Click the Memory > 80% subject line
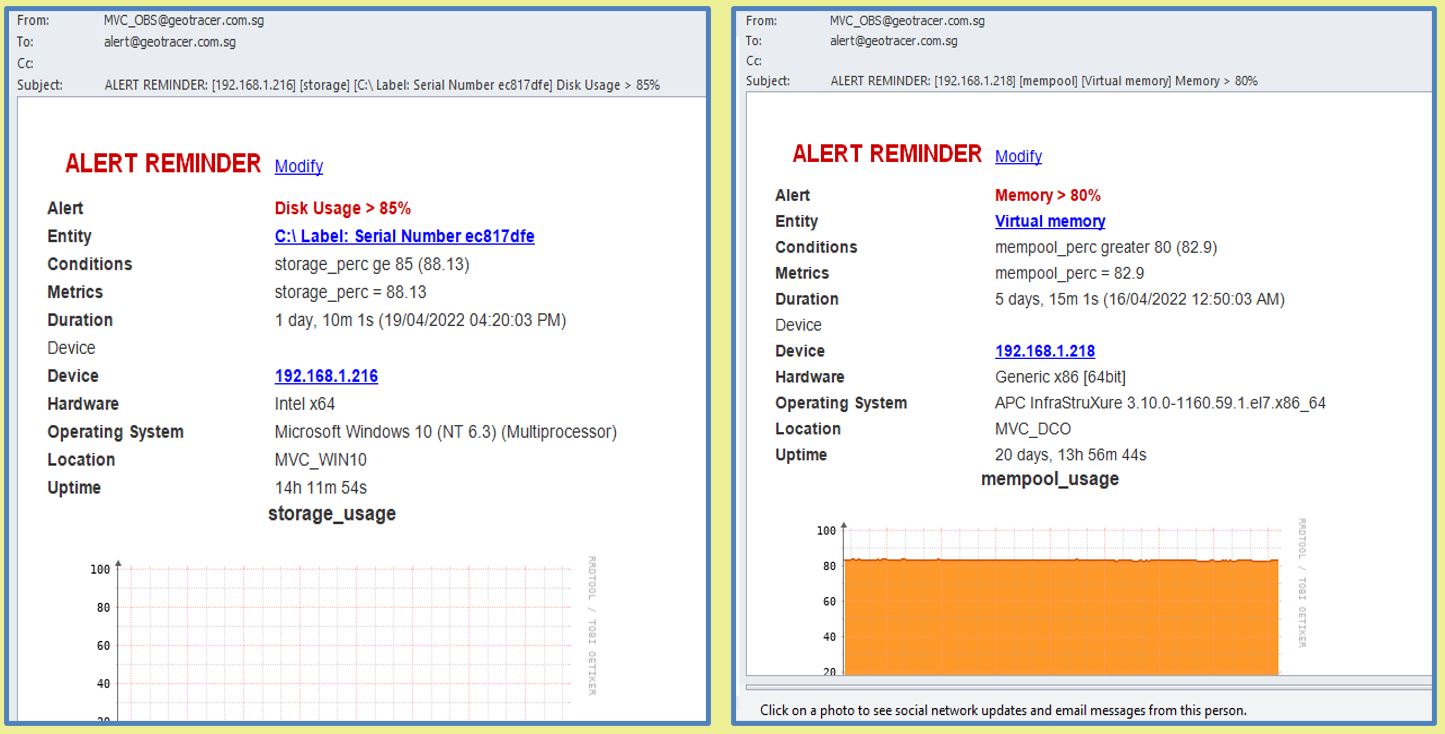 (x=1044, y=81)
